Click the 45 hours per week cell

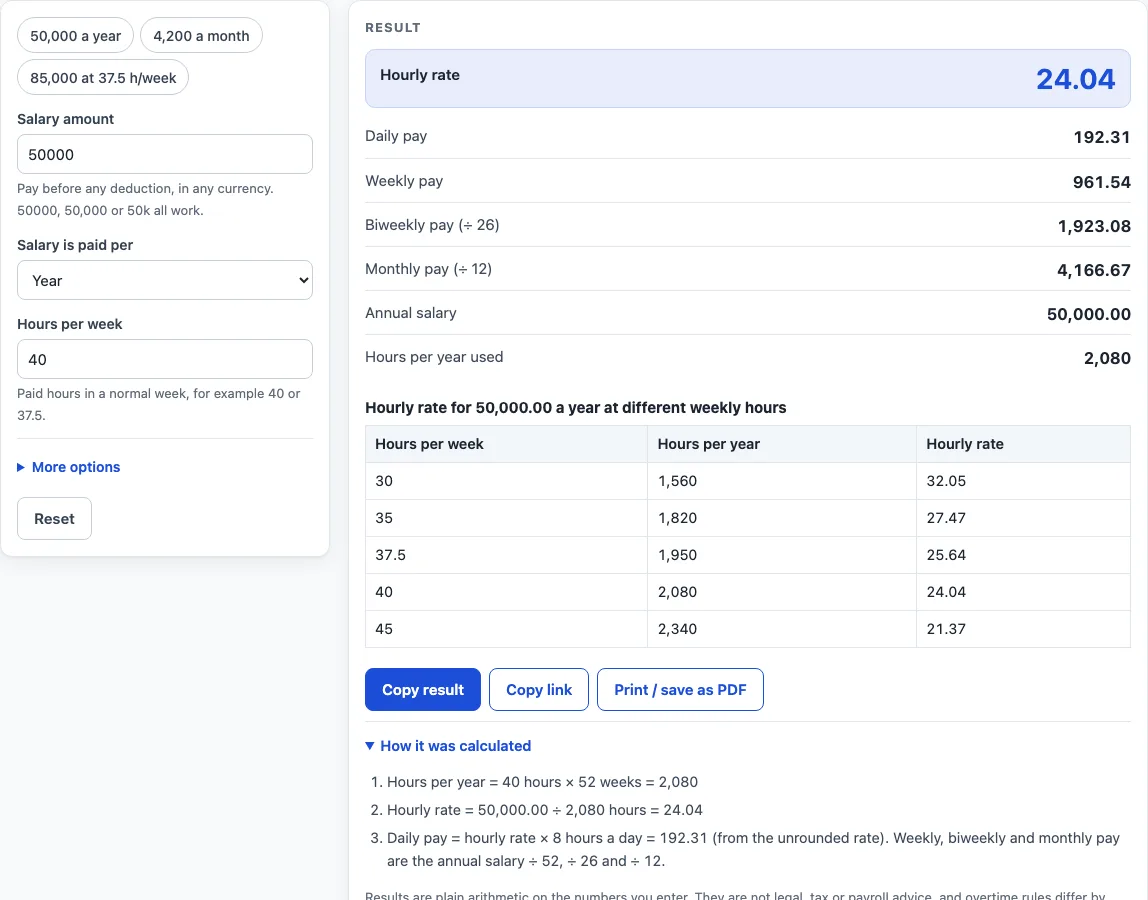507,629
